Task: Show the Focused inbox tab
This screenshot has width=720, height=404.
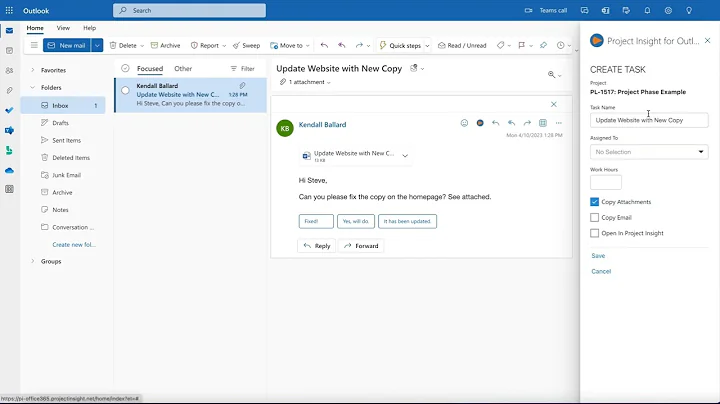Action: (150, 68)
